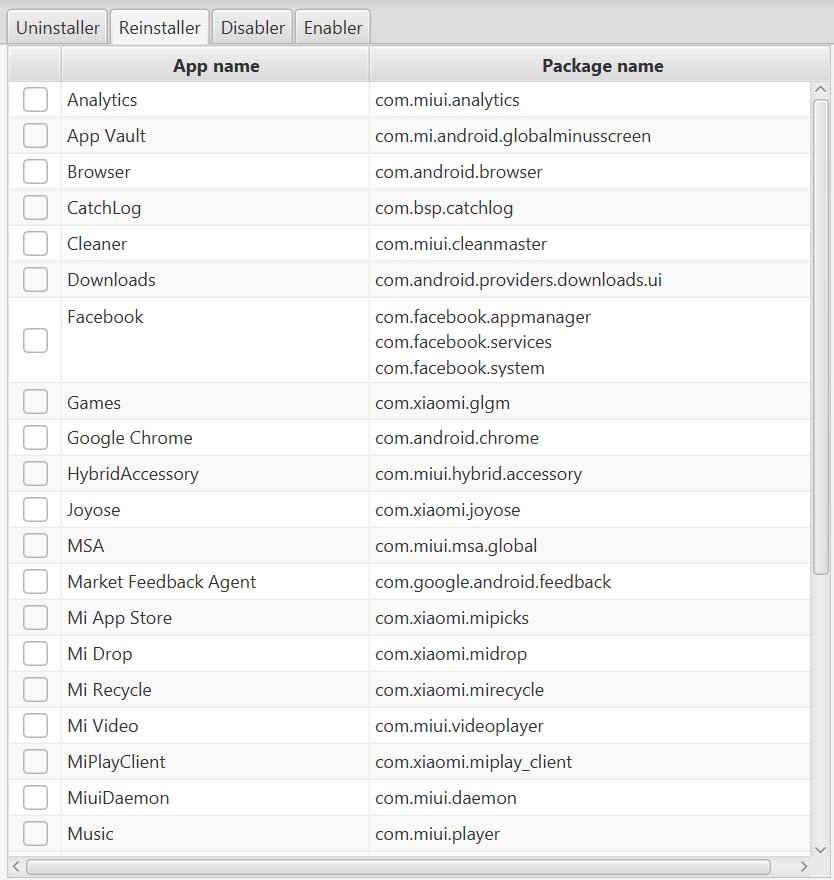
Task: Tick the Music checkbox
Action: point(35,833)
